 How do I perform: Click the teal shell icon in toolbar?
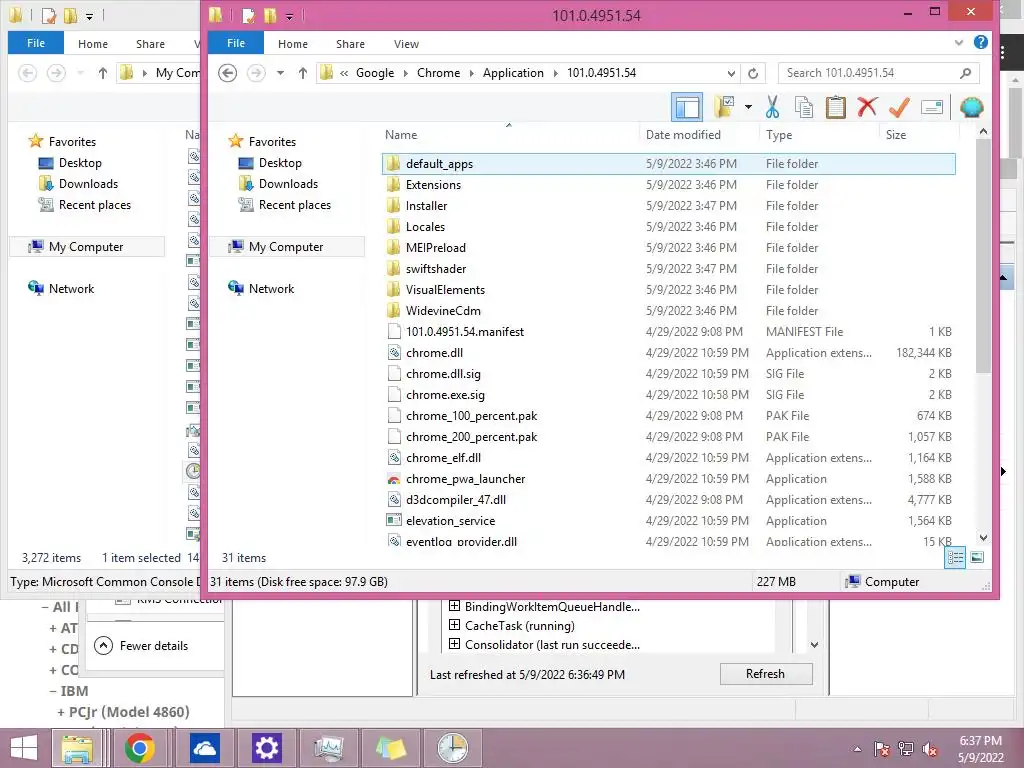click(971, 107)
